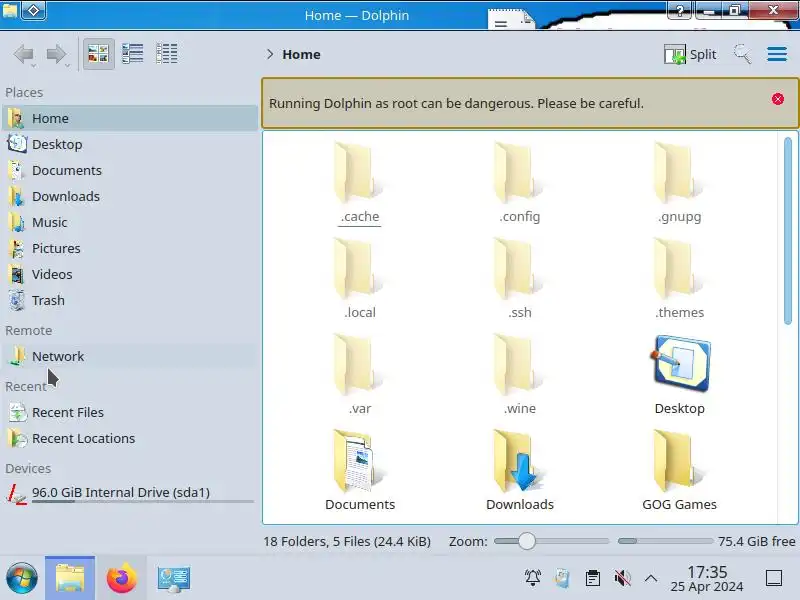Click the titlebar help question button
This screenshot has width=800, height=600.
[679, 10]
